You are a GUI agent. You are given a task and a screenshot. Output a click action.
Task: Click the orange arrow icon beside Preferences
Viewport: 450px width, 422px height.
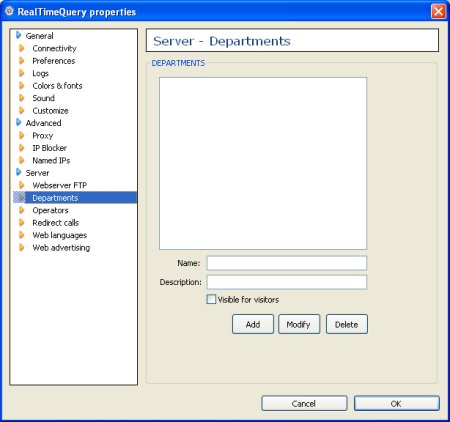click(x=22, y=61)
